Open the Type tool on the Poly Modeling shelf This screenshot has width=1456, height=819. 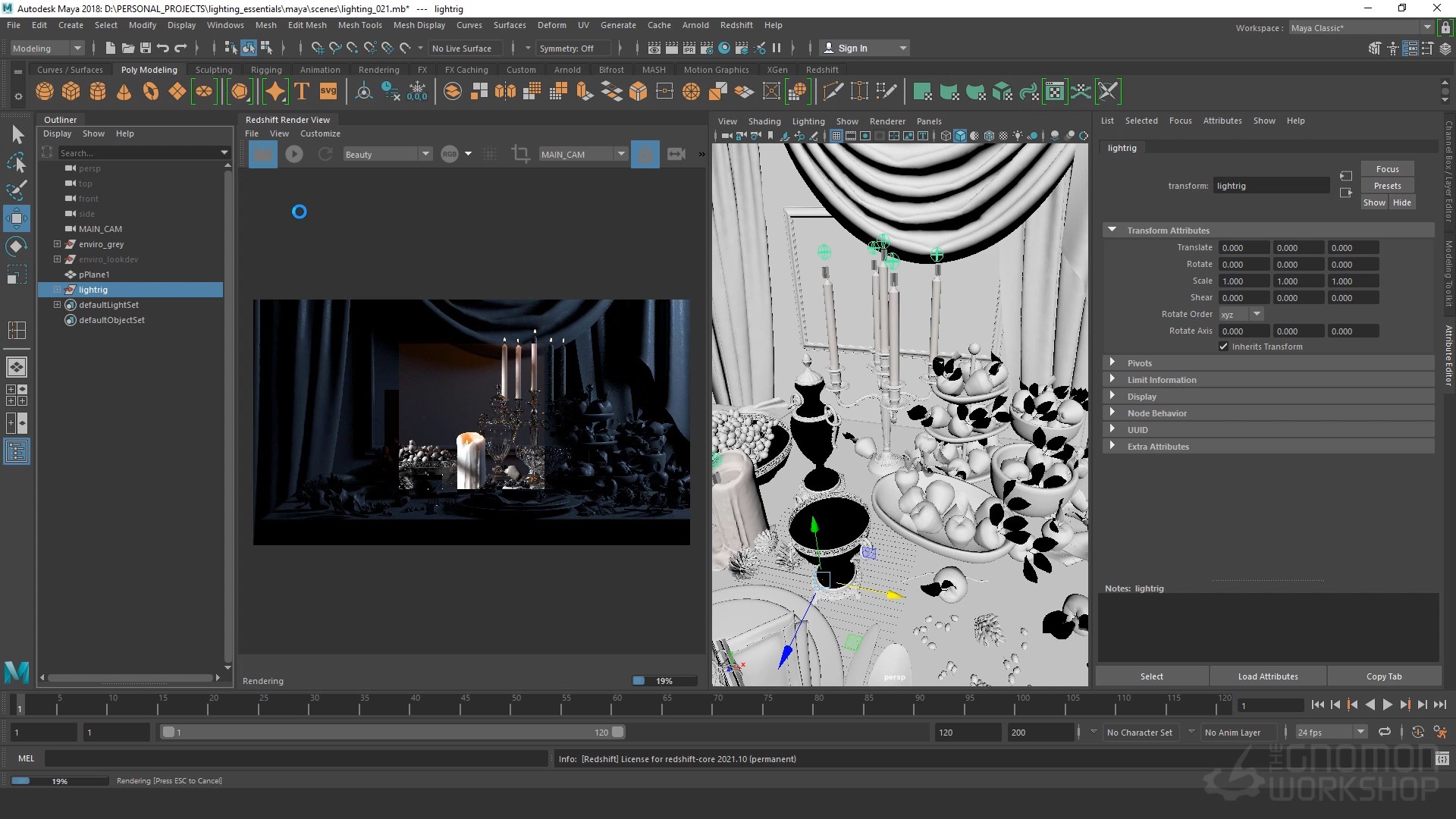tap(300, 91)
